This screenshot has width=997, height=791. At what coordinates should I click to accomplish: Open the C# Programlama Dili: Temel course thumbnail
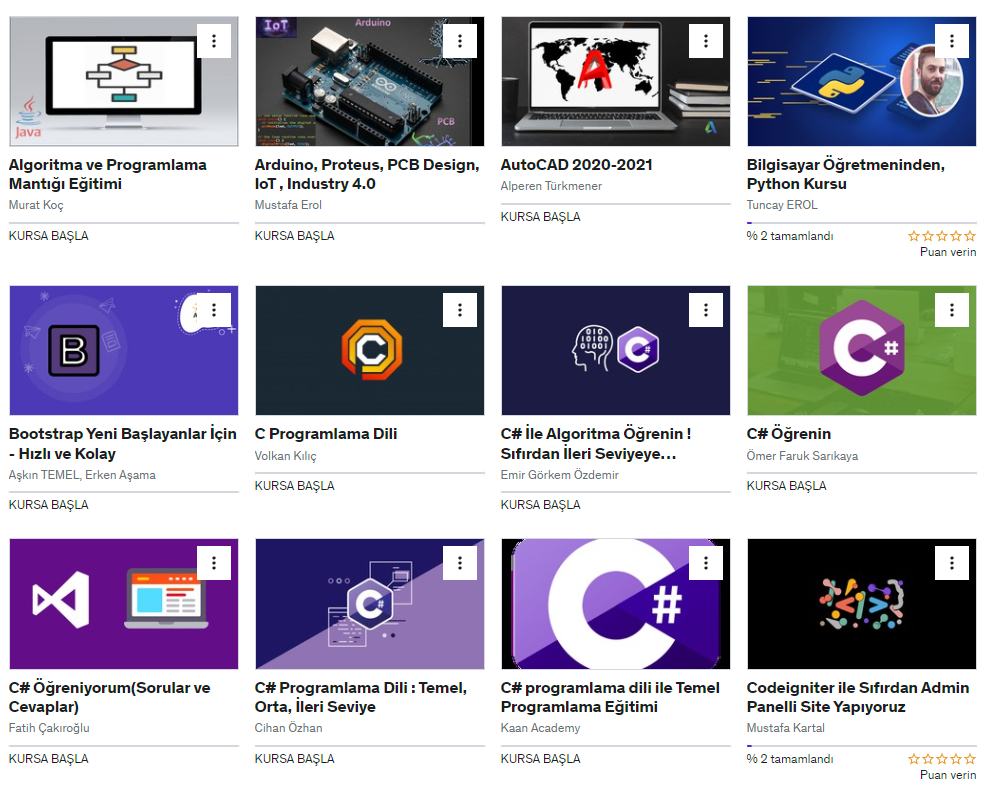(x=370, y=604)
